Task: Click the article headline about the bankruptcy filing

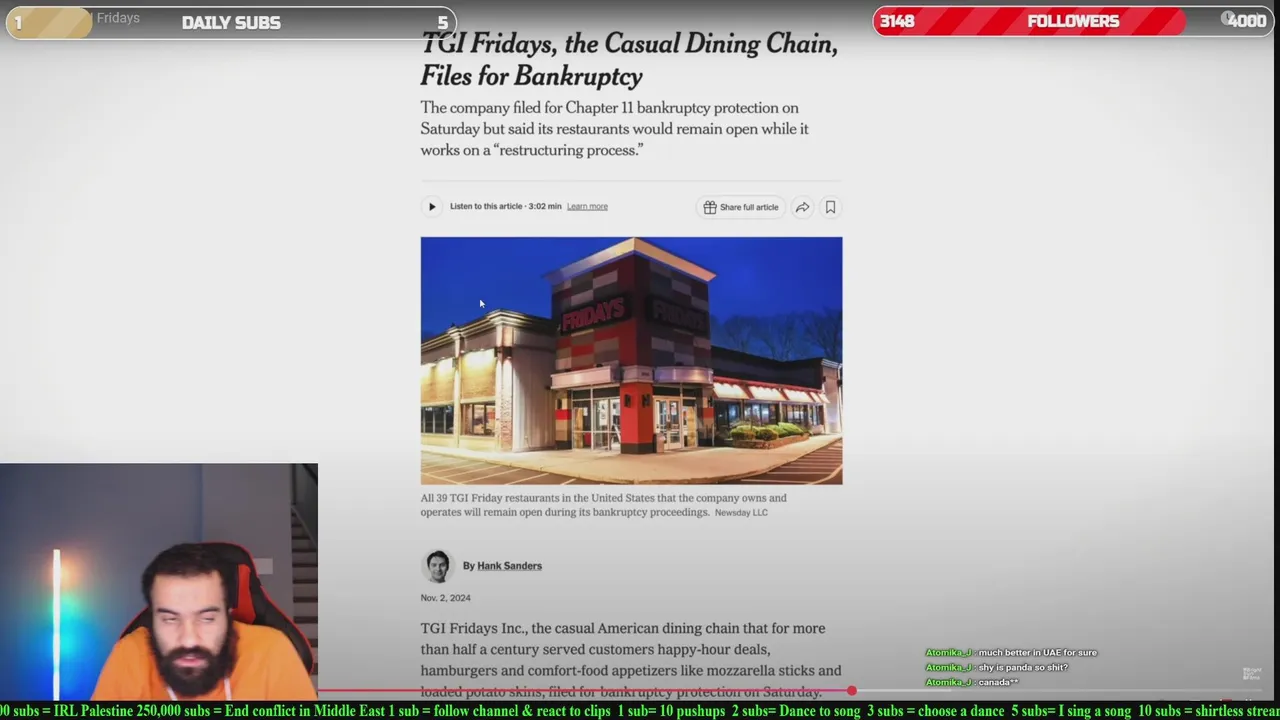Action: coord(629,60)
